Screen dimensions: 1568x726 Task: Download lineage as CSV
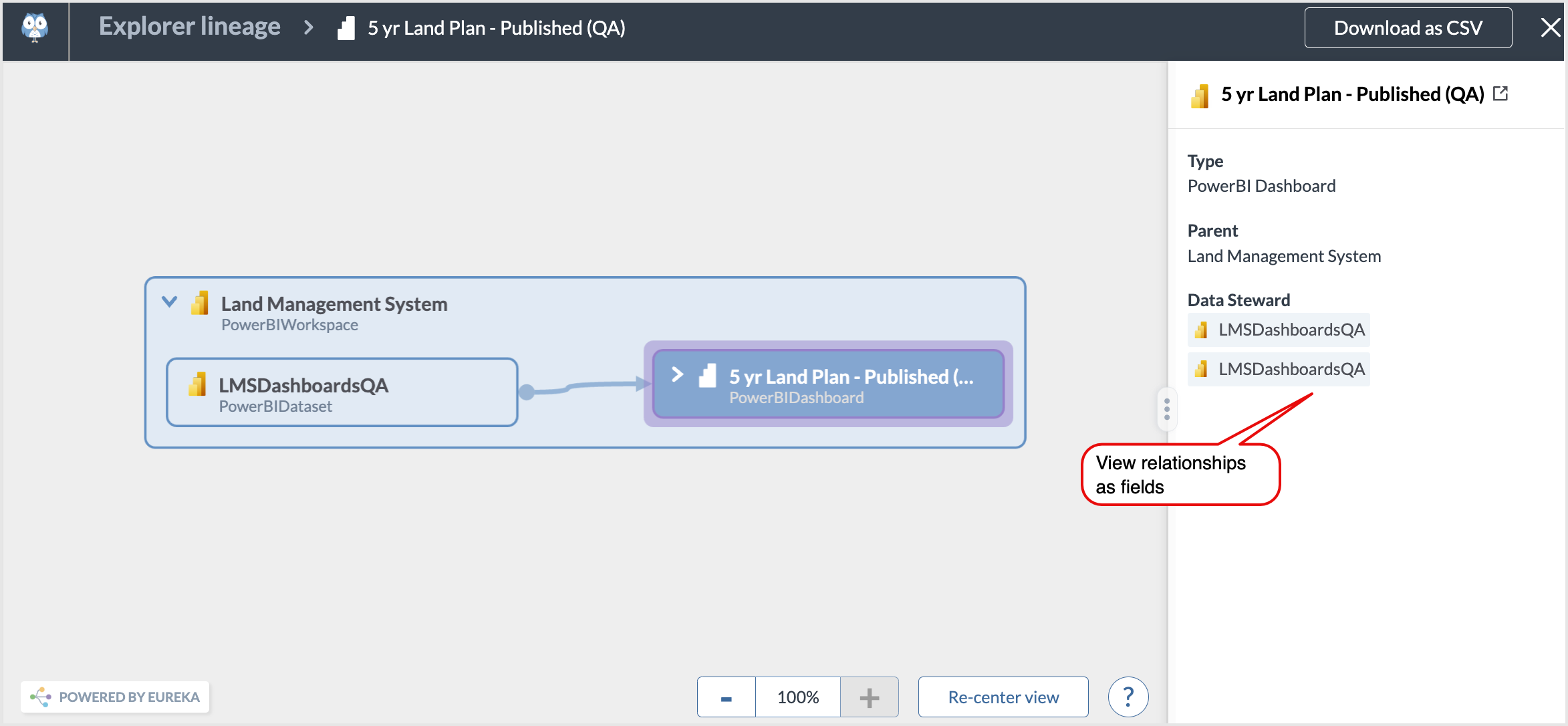[1408, 28]
